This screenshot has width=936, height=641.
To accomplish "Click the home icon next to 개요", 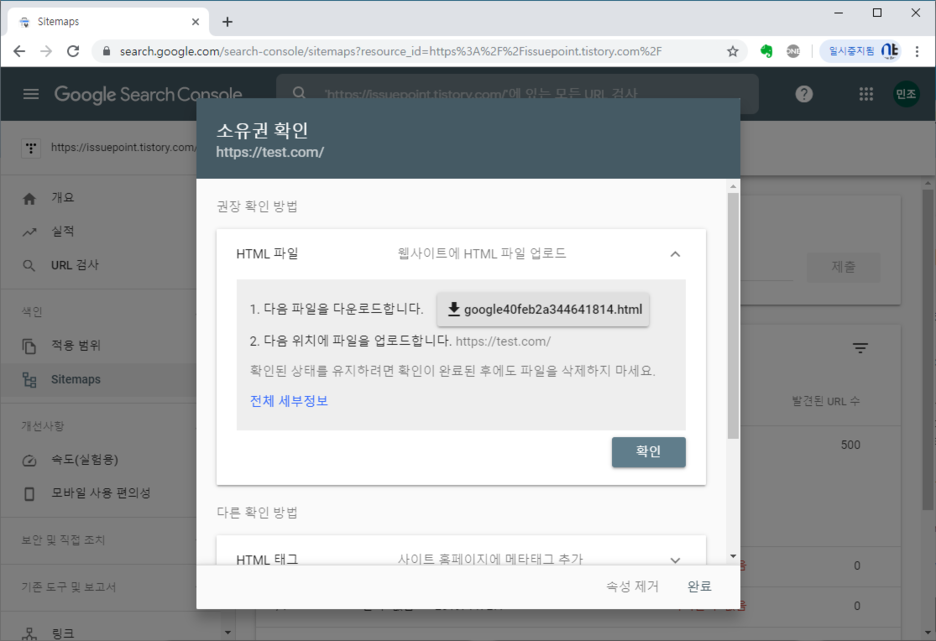I will (29, 198).
